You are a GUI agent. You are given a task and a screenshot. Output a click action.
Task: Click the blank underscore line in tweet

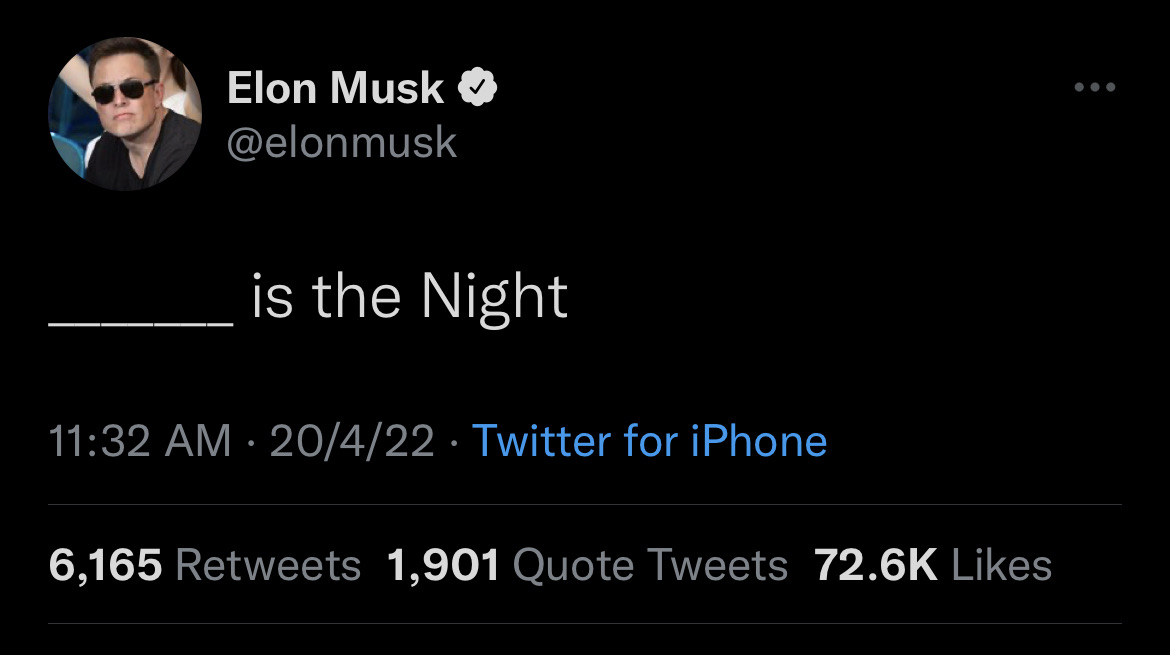141,320
